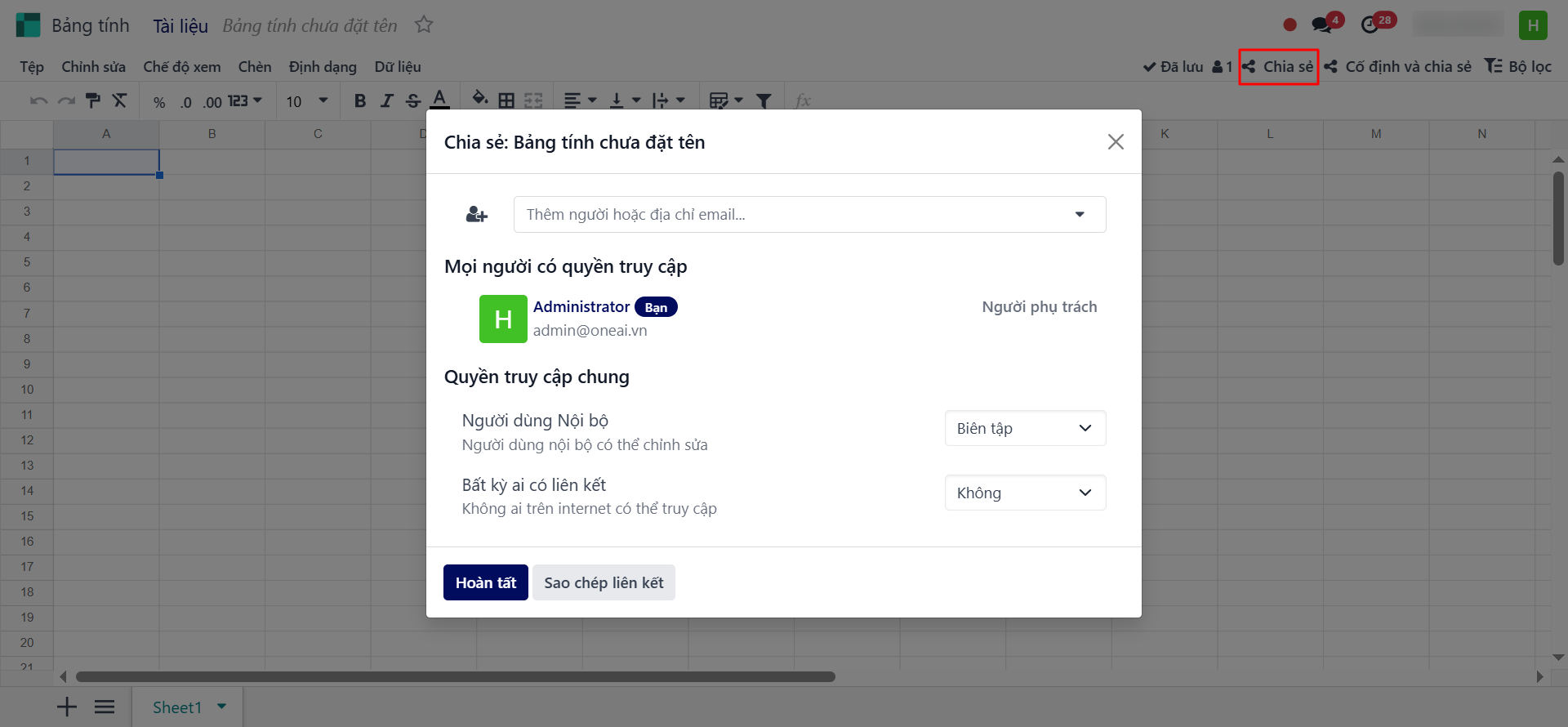The image size is (1568, 727).
Task: Click the borders grid icon in toolbar
Action: tap(506, 100)
